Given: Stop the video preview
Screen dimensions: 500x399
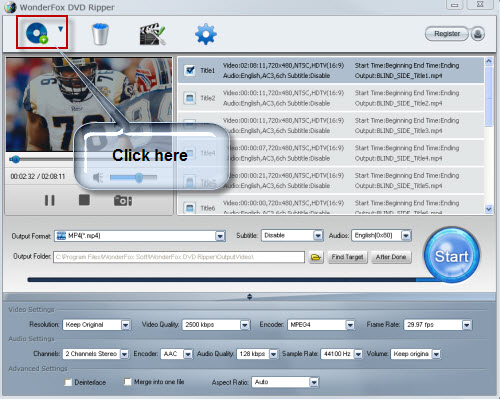Looking at the screenshot, I should tap(84, 200).
